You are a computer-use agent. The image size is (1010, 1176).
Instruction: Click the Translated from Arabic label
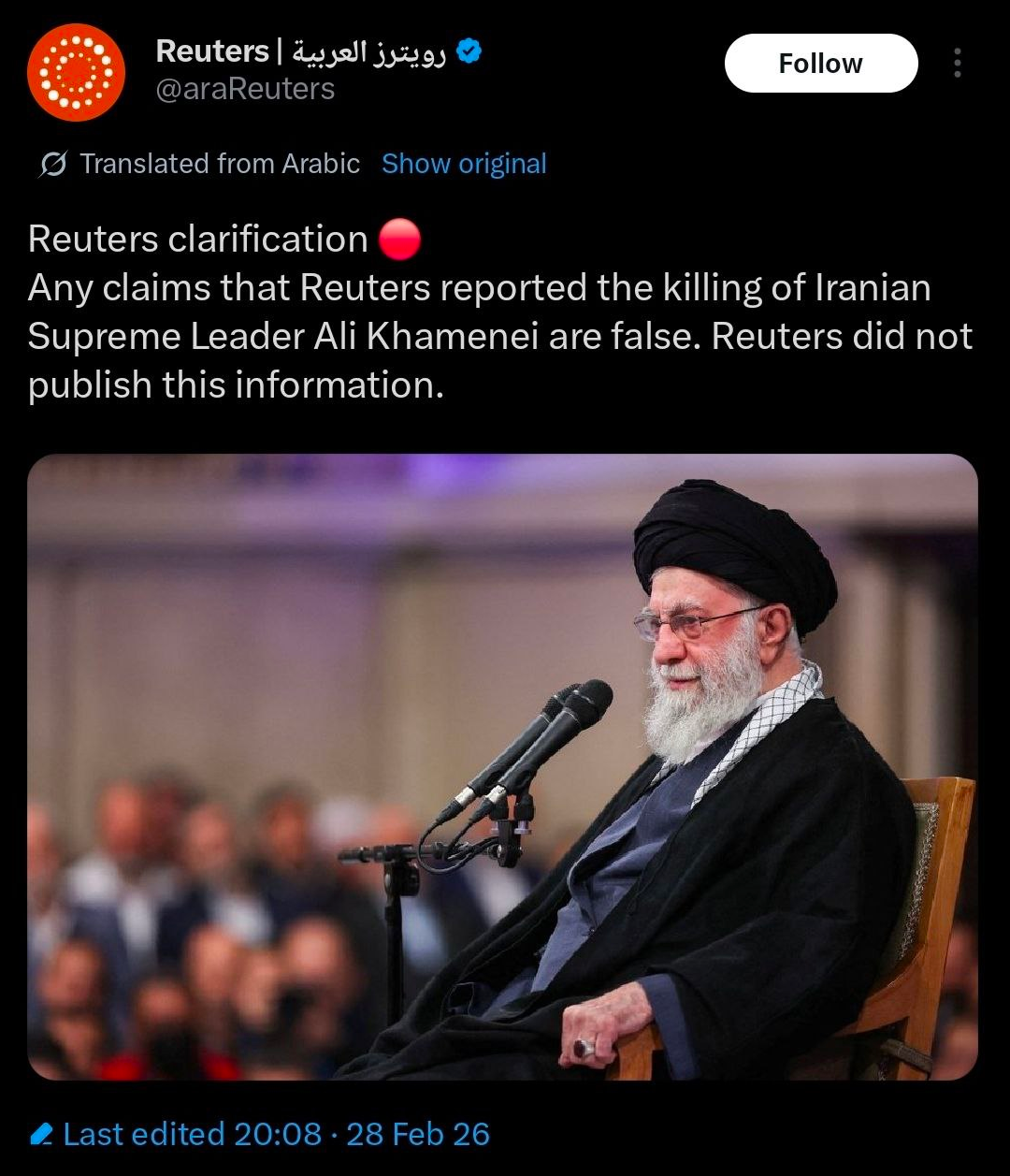click(220, 164)
